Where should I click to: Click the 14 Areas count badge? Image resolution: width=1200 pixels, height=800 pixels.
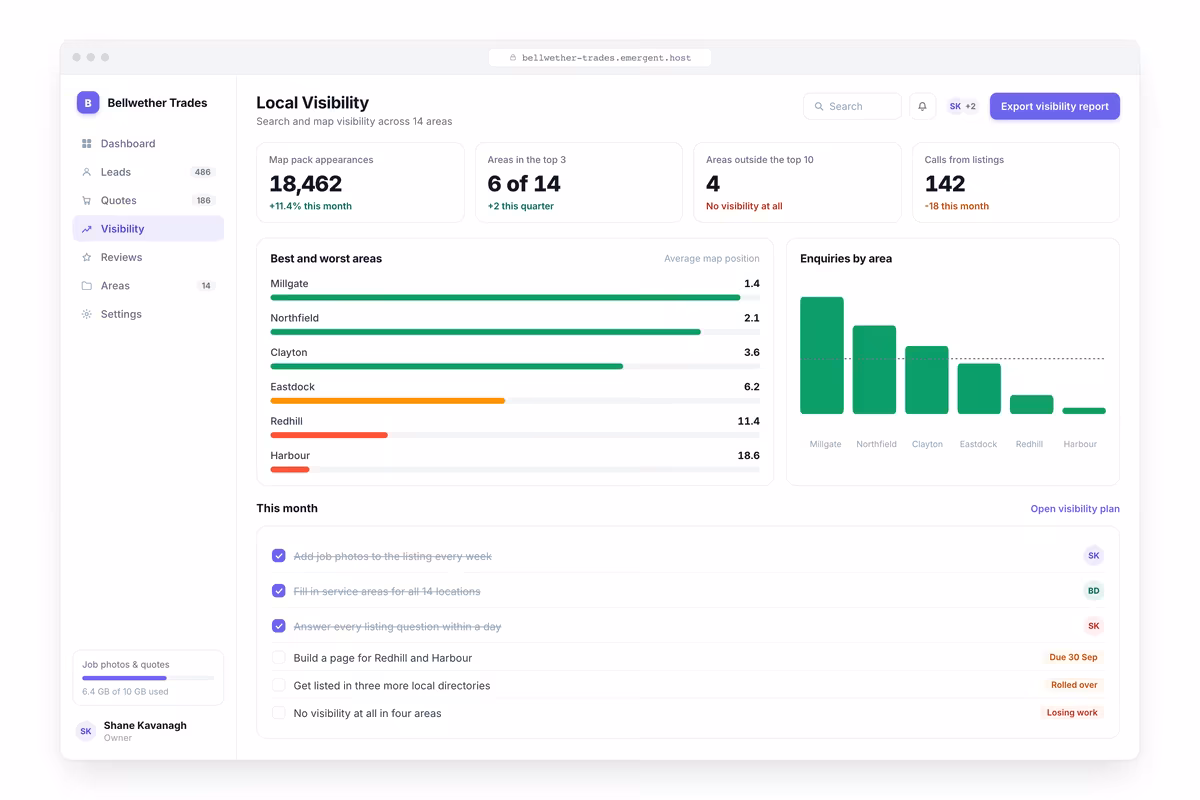(x=206, y=286)
